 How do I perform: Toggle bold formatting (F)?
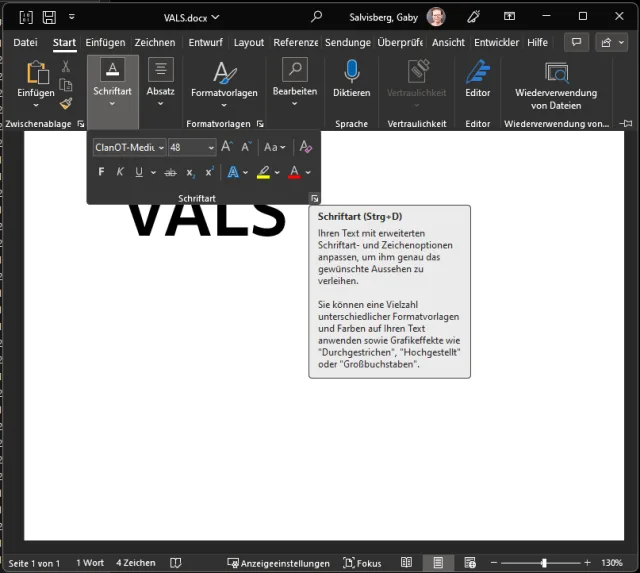(x=101, y=172)
